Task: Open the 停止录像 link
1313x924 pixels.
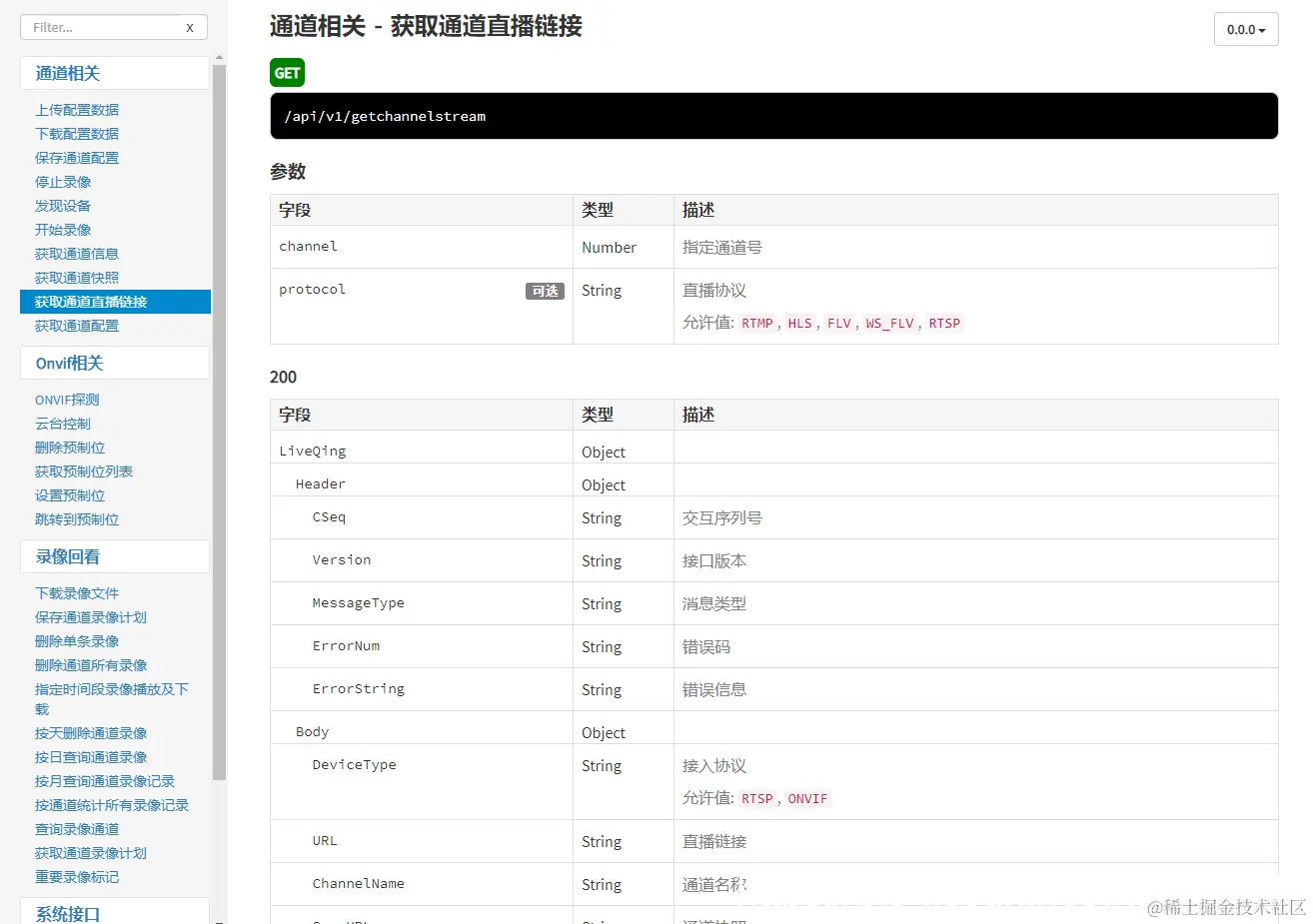Action: (63, 182)
